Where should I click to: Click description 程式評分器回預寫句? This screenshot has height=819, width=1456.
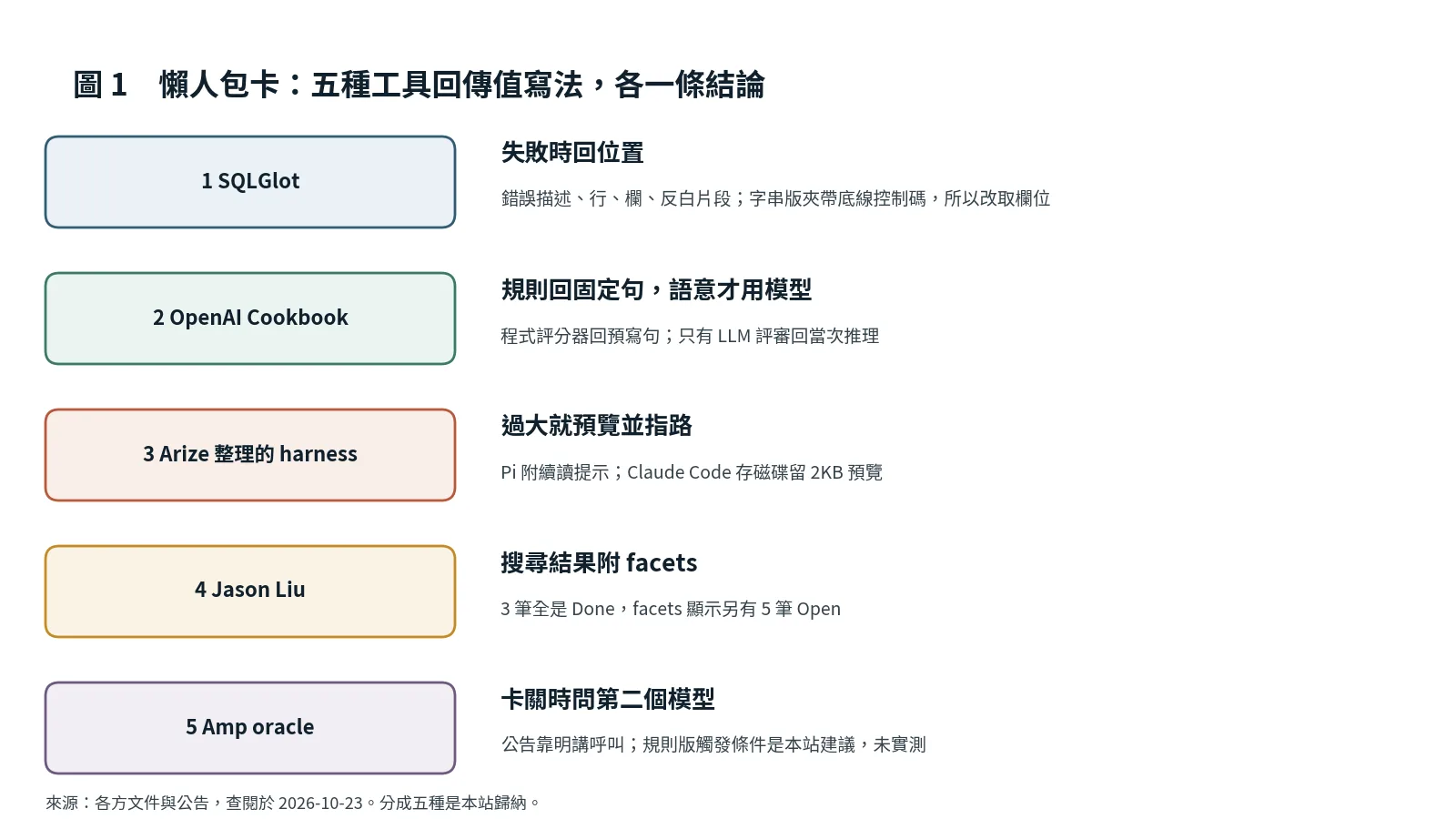tap(690, 336)
